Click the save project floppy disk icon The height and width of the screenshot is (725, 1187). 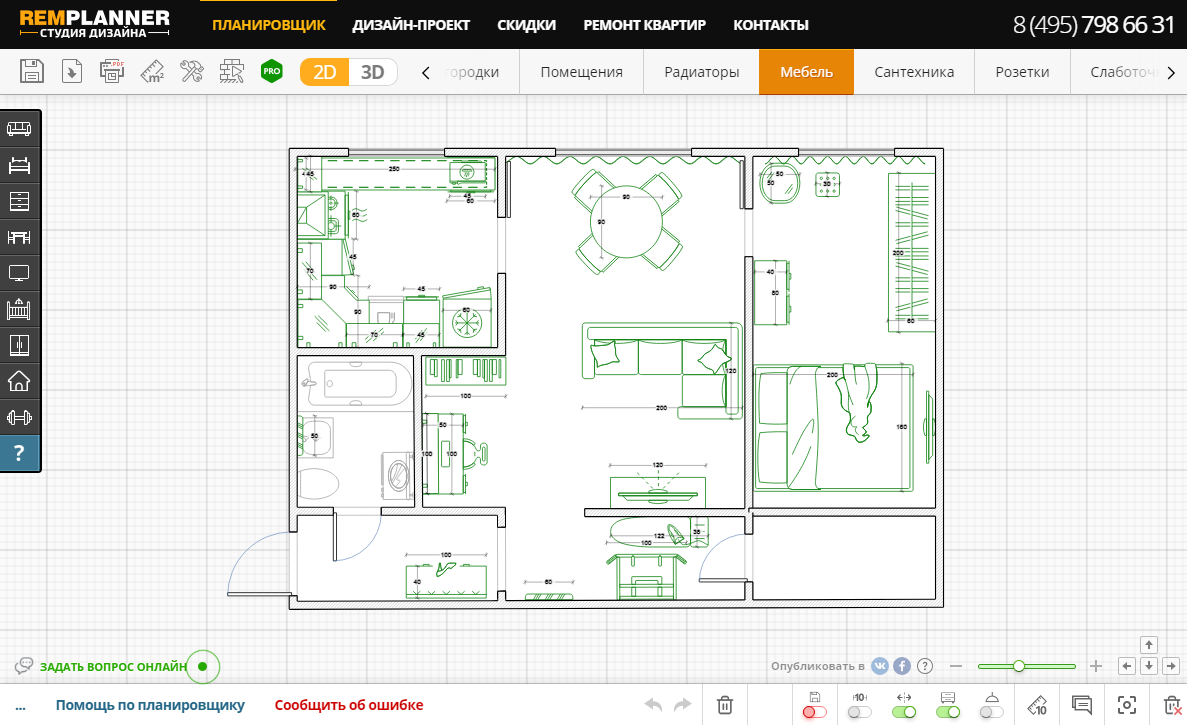[x=31, y=72]
